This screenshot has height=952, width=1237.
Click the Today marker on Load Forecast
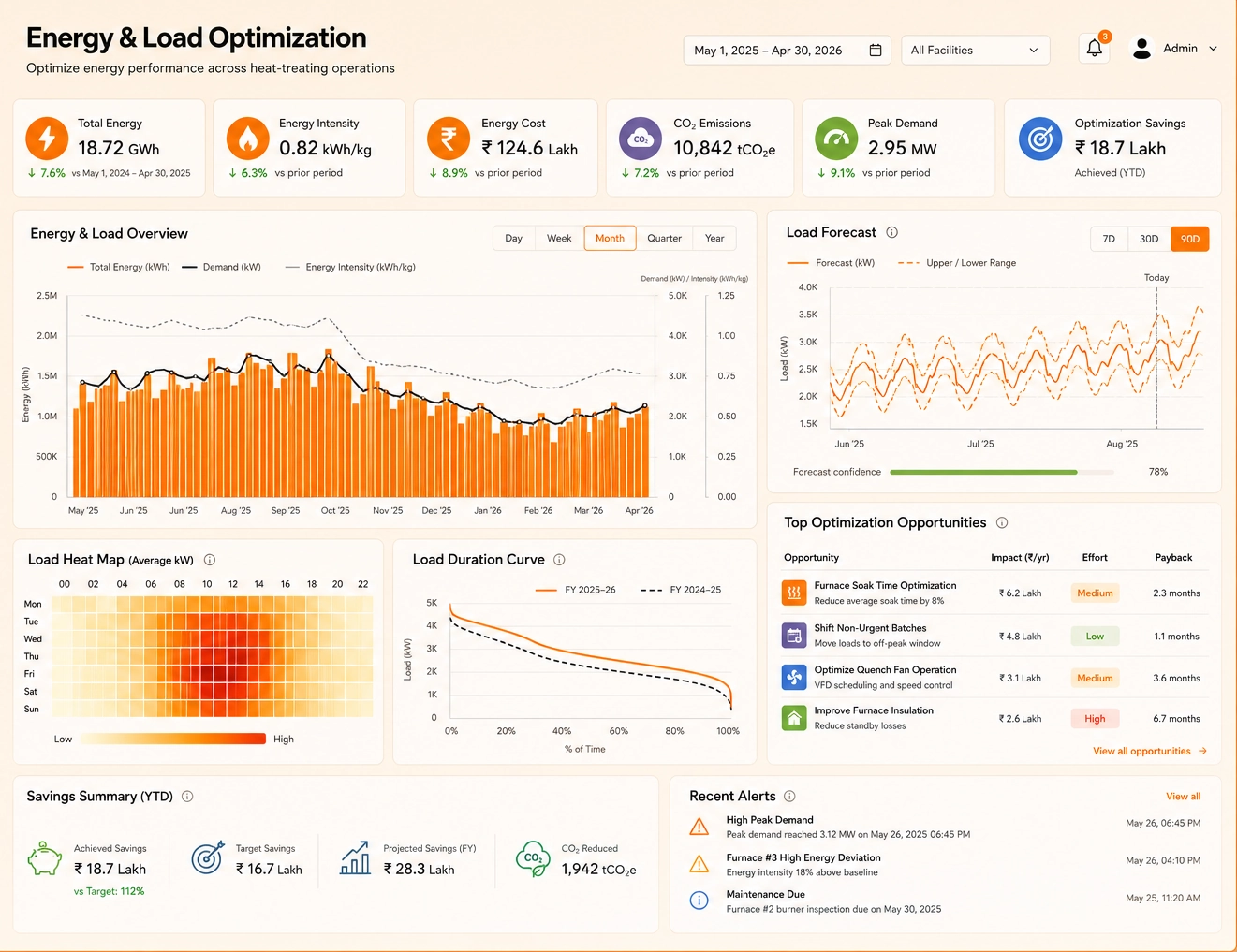pyautogui.click(x=1156, y=278)
